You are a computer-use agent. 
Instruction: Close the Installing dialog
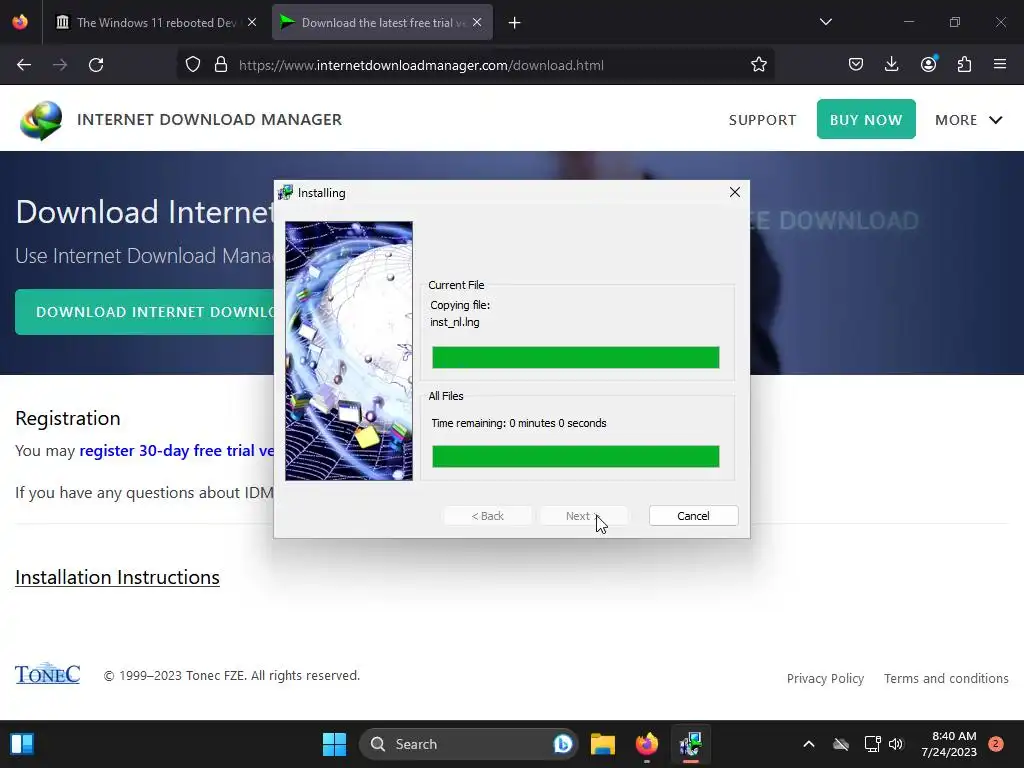point(735,192)
